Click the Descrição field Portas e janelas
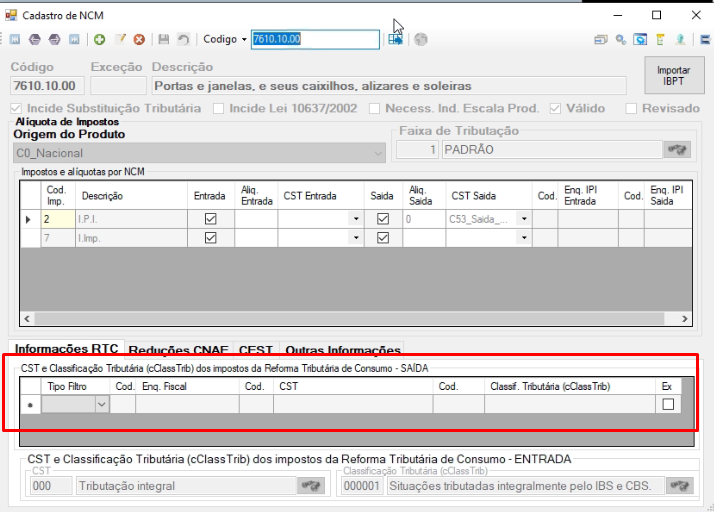This screenshot has height=512, width=714. 389,86
